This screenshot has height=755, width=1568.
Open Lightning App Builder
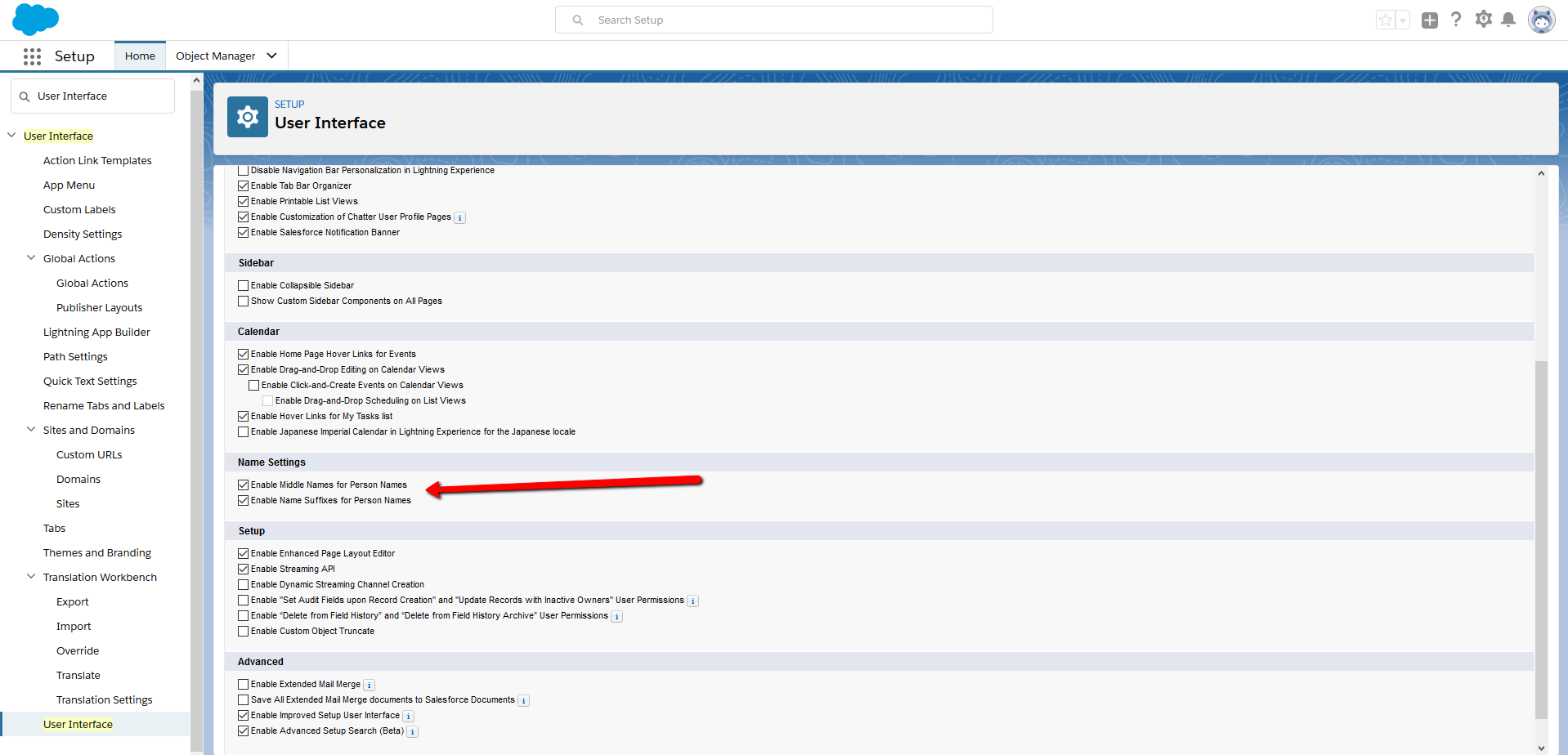(96, 333)
